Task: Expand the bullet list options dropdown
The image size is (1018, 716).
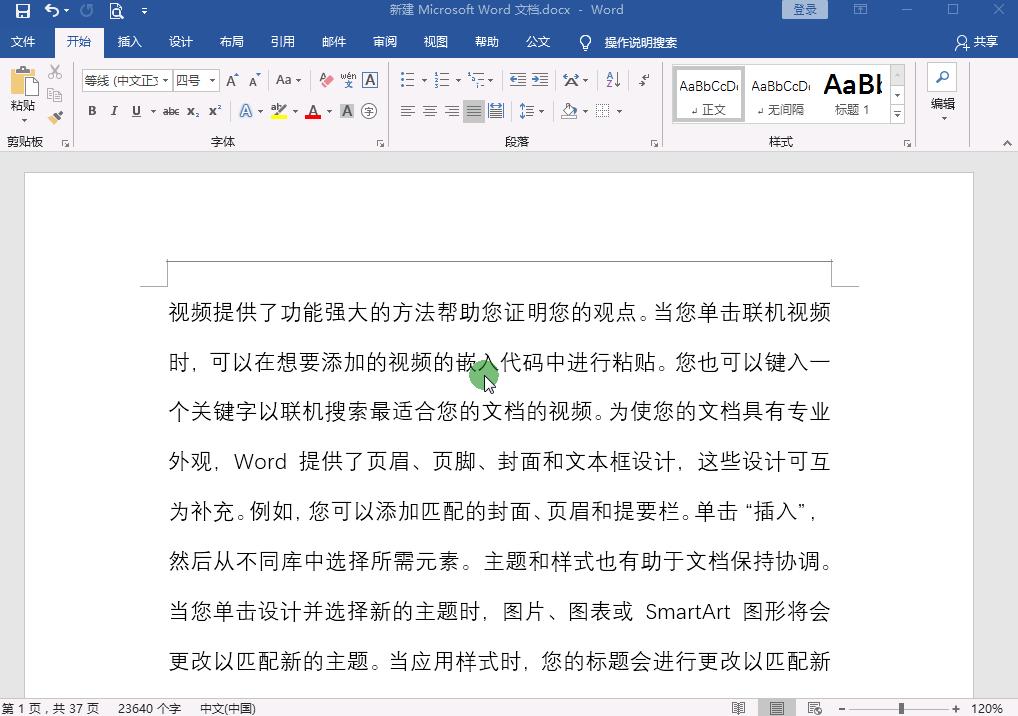Action: 424,80
